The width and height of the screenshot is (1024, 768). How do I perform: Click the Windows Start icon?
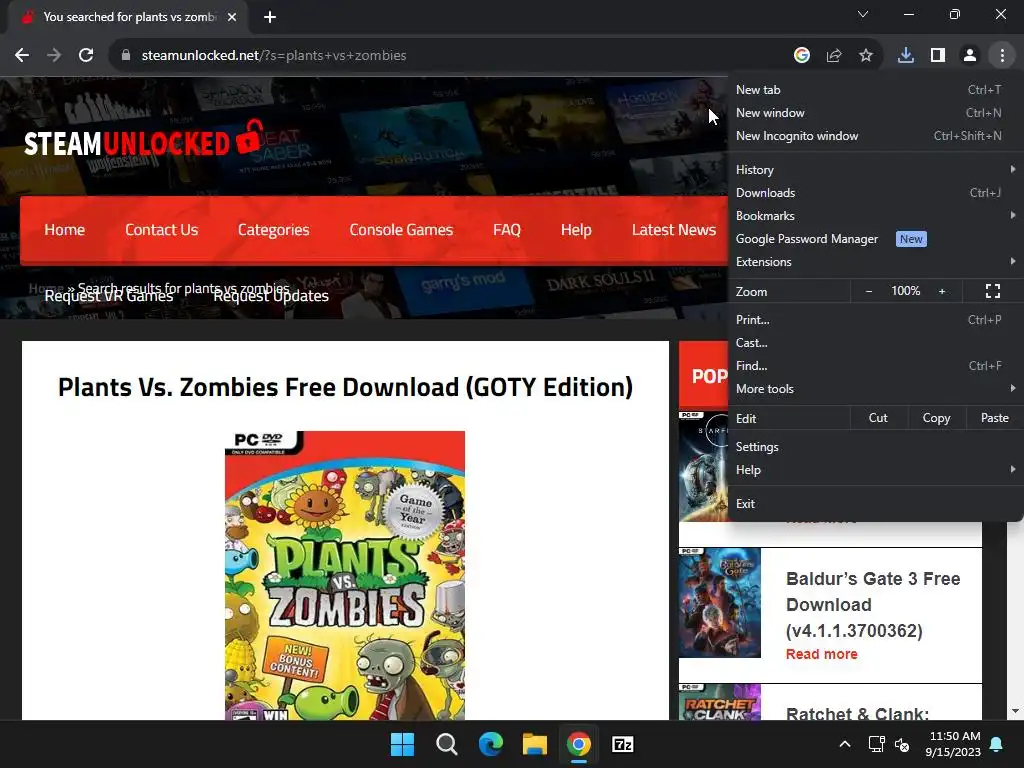(402, 744)
